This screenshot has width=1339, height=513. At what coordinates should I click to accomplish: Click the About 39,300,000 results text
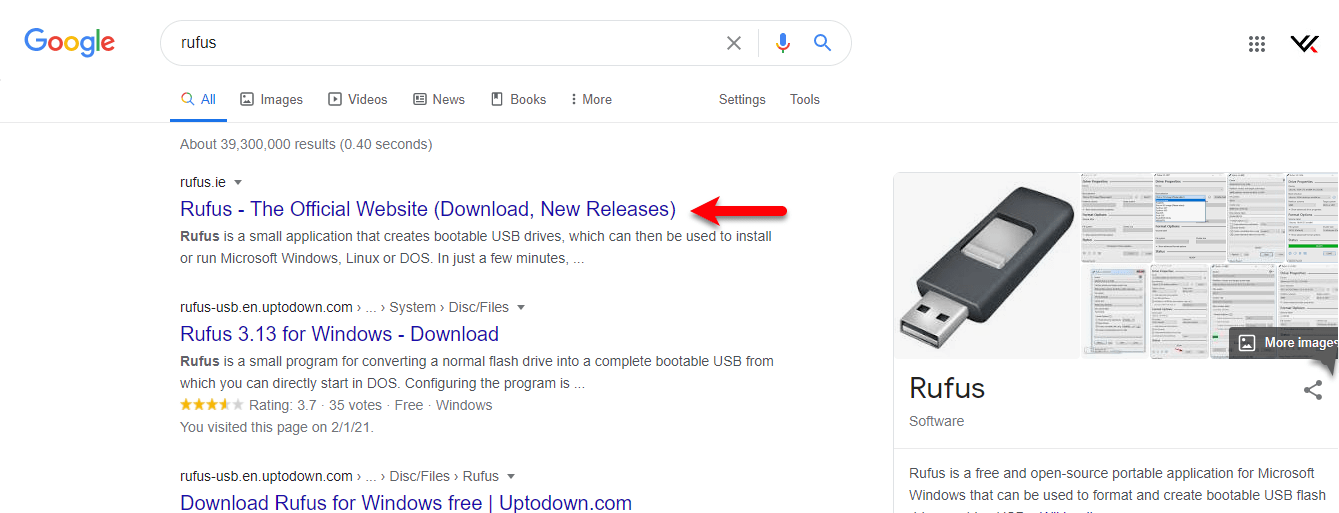point(306,144)
